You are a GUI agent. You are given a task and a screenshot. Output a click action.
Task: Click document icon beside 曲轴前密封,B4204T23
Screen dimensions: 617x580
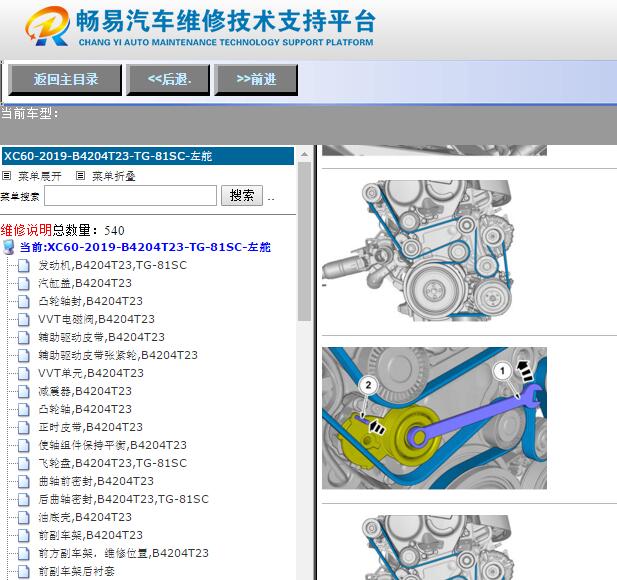click(24, 482)
